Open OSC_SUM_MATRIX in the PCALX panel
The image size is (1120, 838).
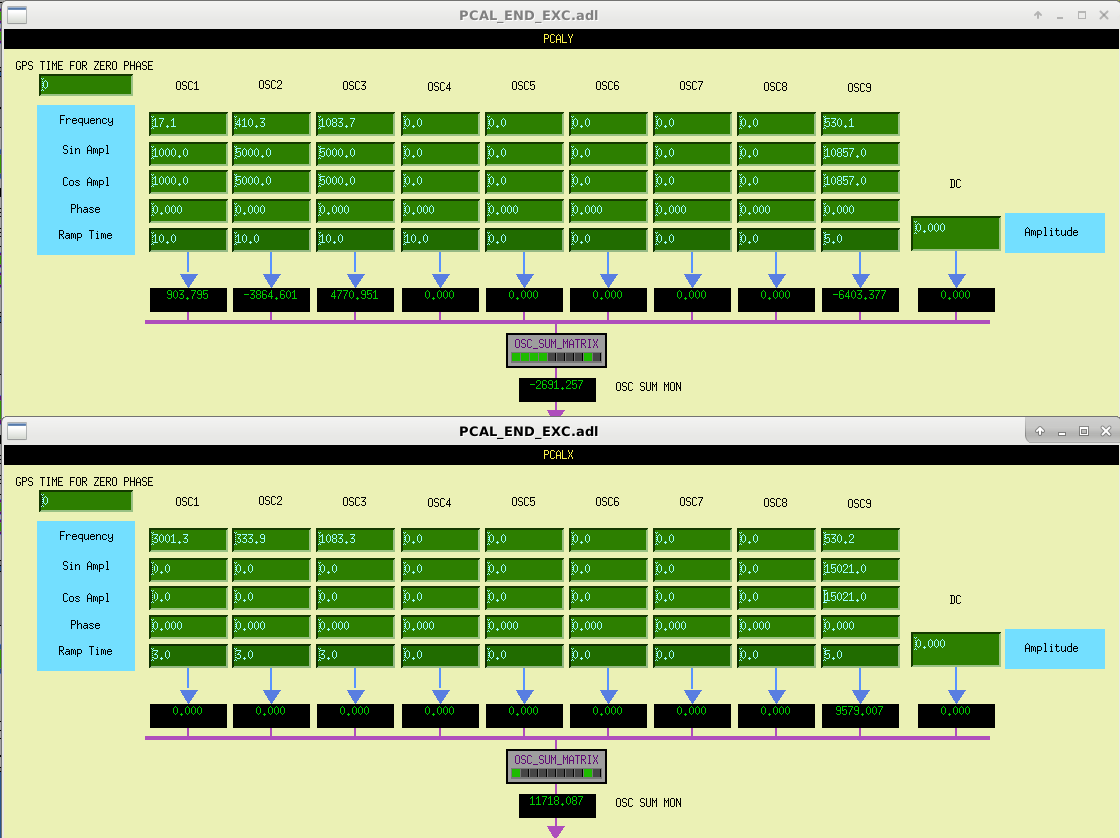point(556,766)
